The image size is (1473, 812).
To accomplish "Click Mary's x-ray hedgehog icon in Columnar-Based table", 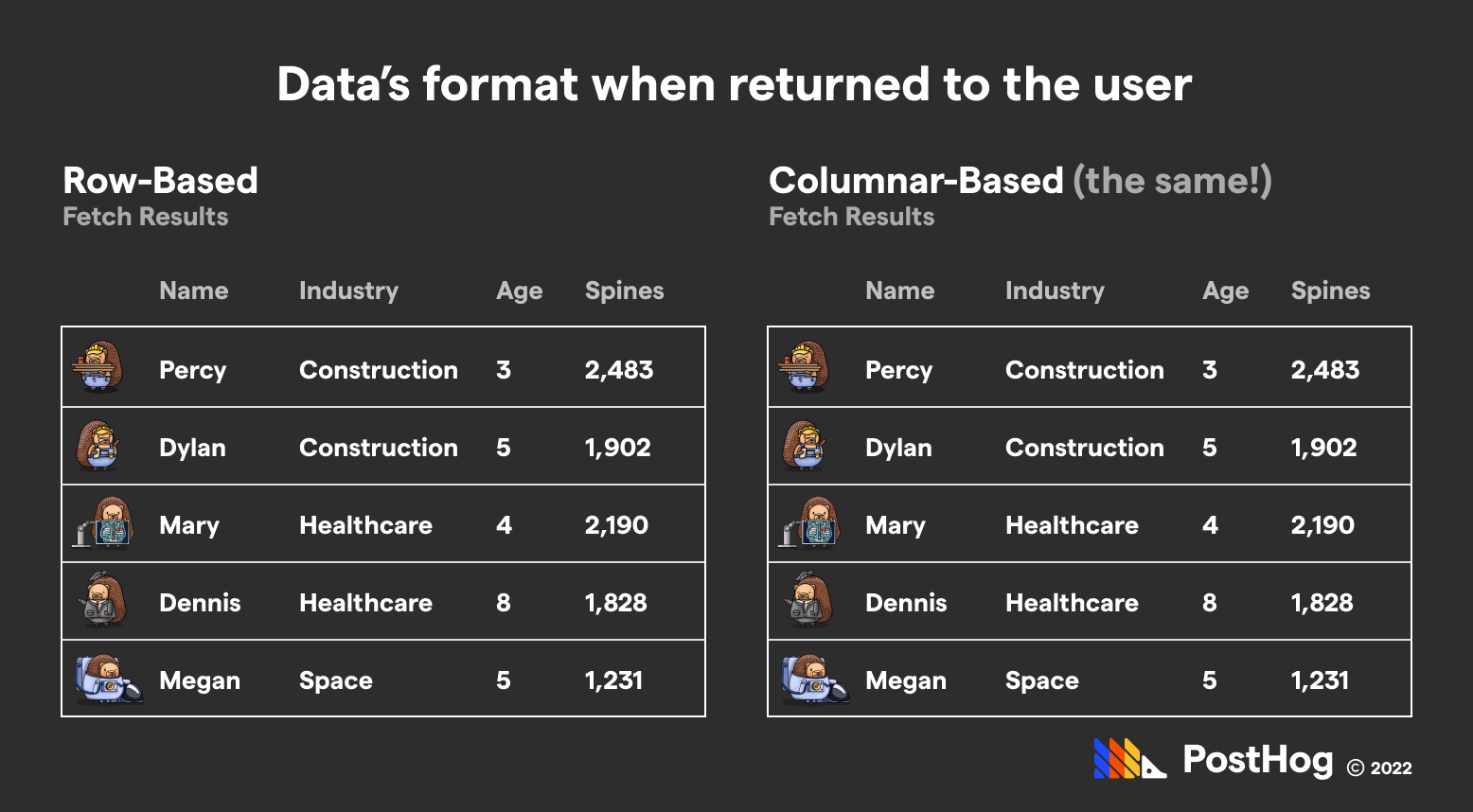I will [x=810, y=523].
